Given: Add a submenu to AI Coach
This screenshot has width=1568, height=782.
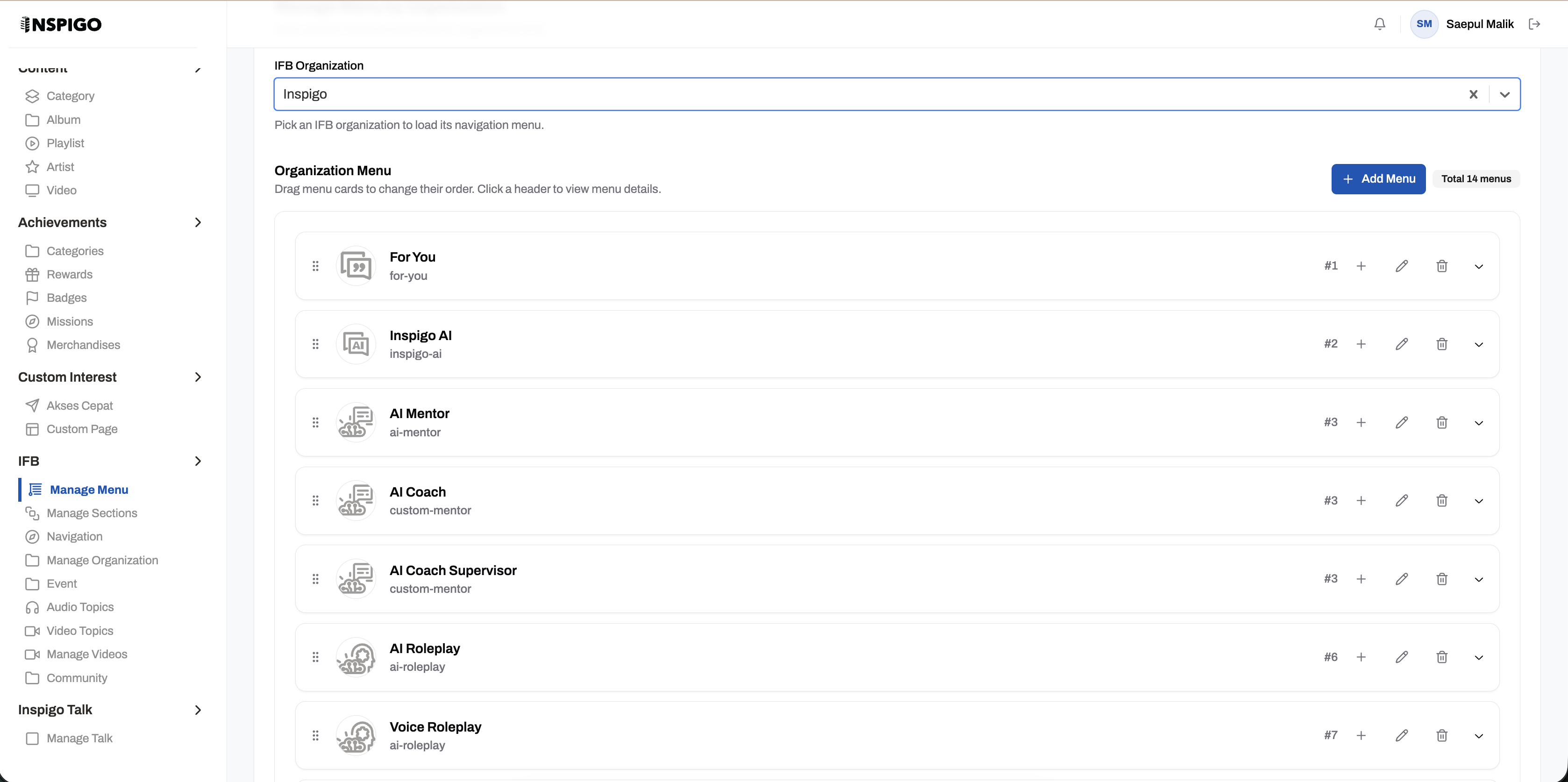Looking at the screenshot, I should [1361, 501].
